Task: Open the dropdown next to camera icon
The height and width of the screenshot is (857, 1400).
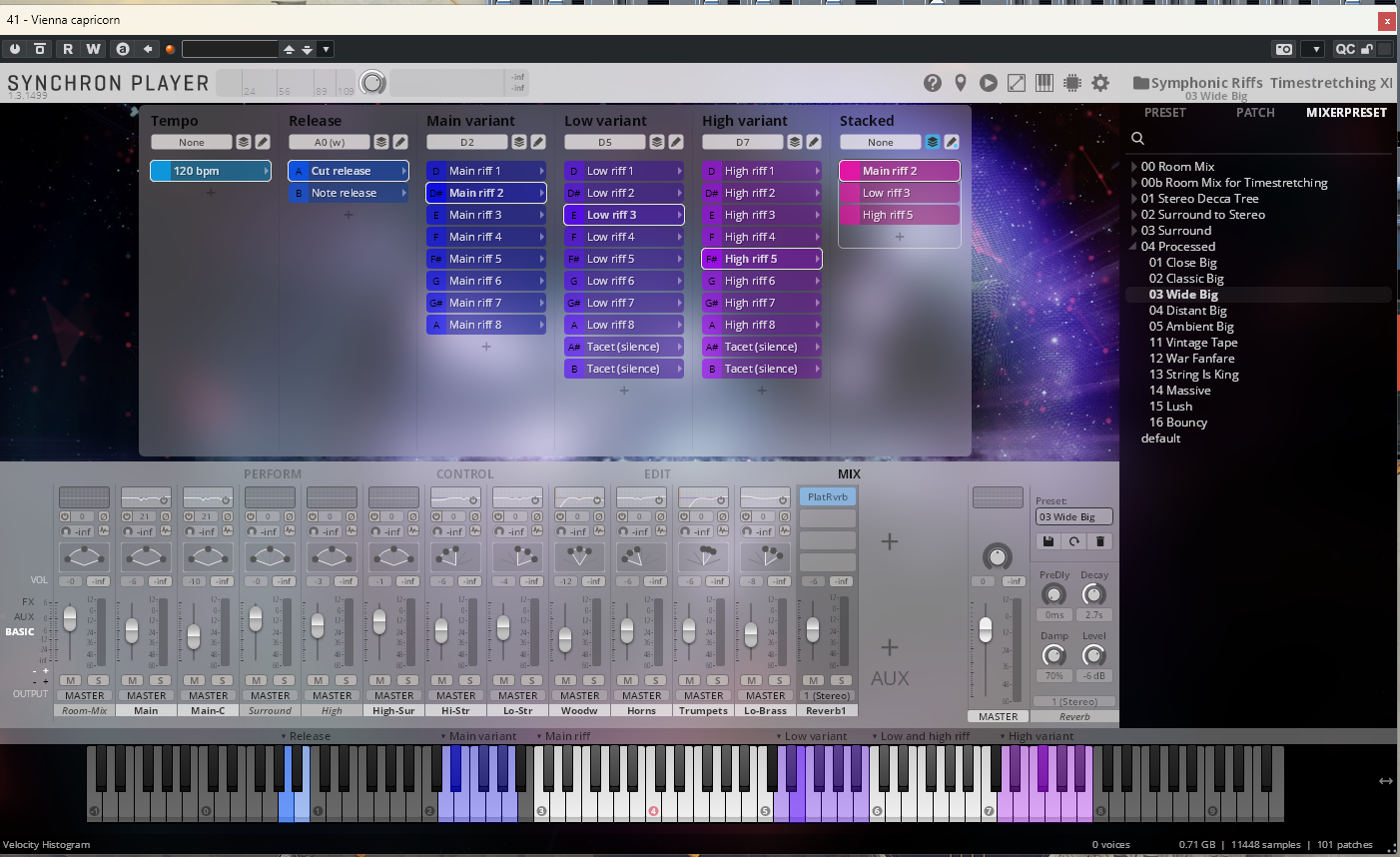Action: pyautogui.click(x=1313, y=49)
